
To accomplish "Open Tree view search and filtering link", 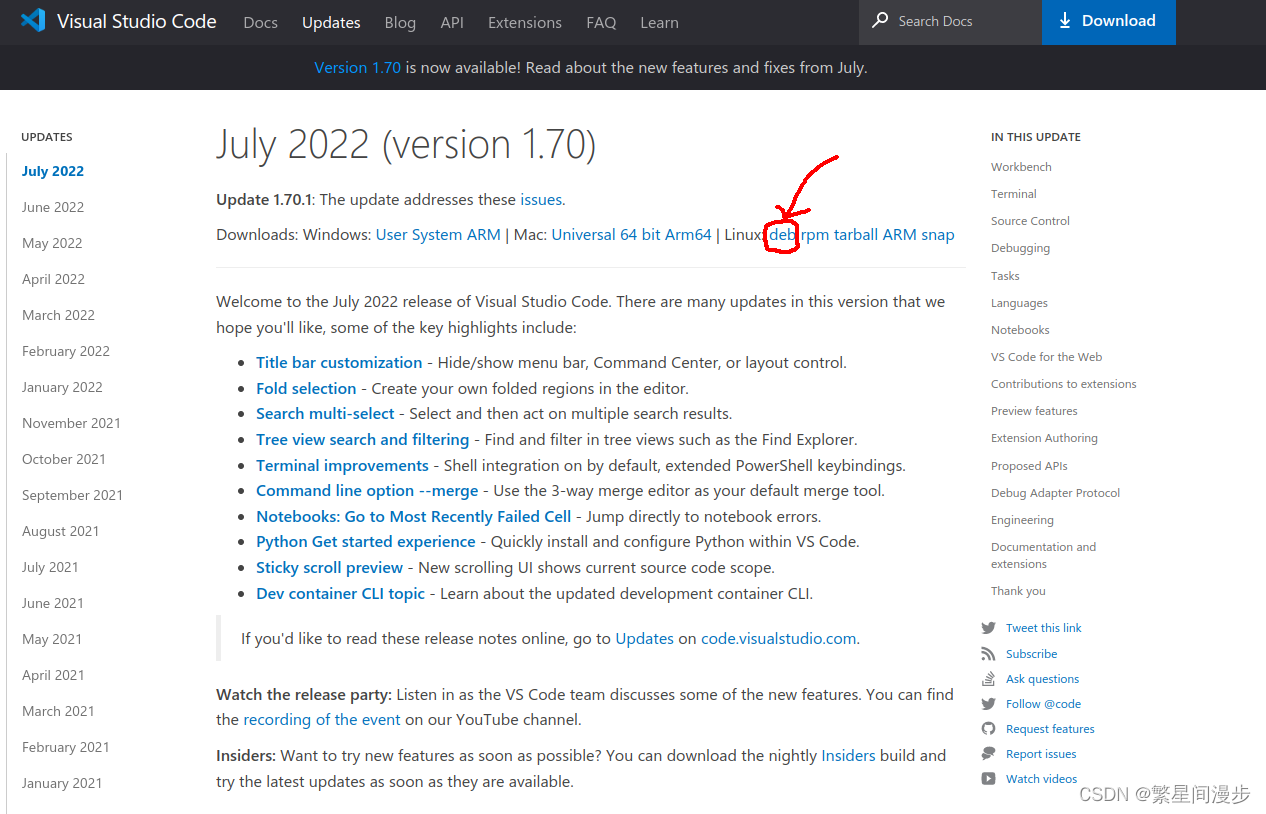I will coord(362,440).
